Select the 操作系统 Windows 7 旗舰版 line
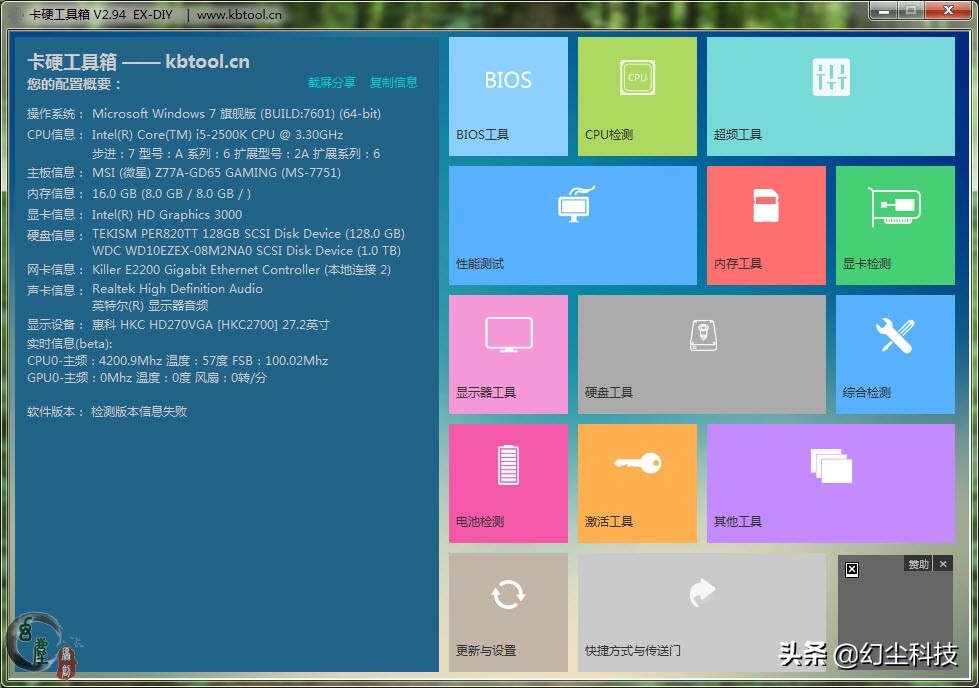The width and height of the screenshot is (979, 688). pyautogui.click(x=204, y=114)
